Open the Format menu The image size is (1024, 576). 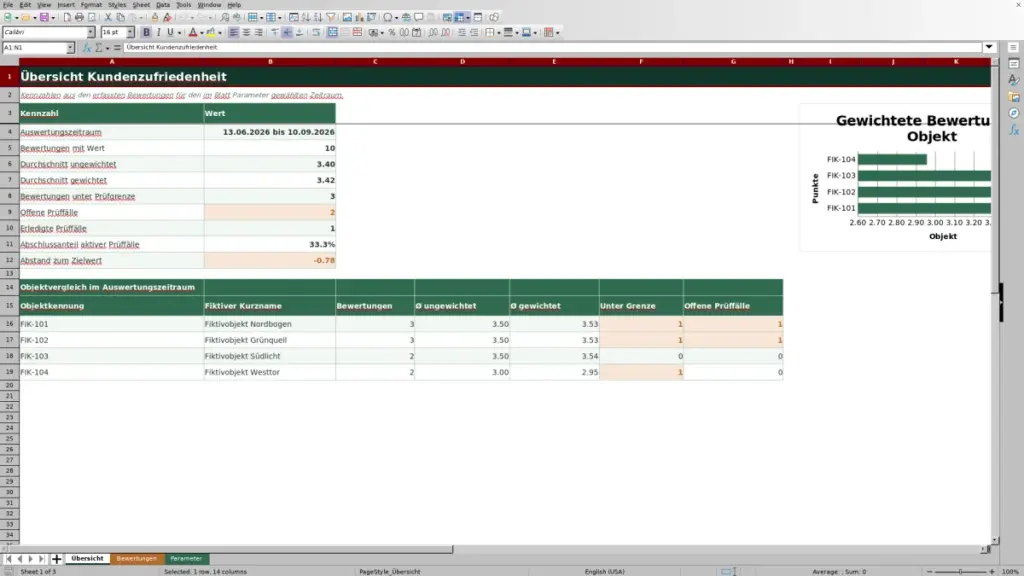click(91, 5)
